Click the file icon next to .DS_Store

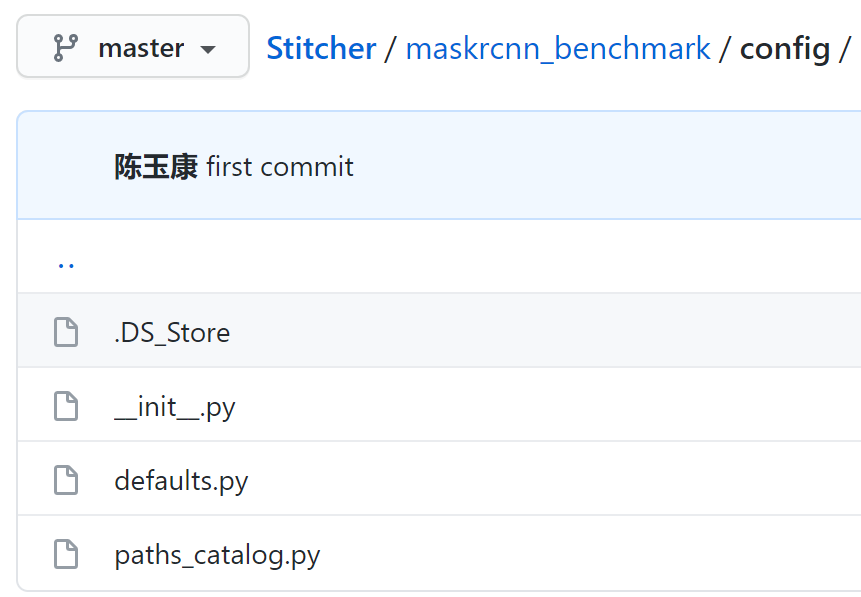(66, 331)
